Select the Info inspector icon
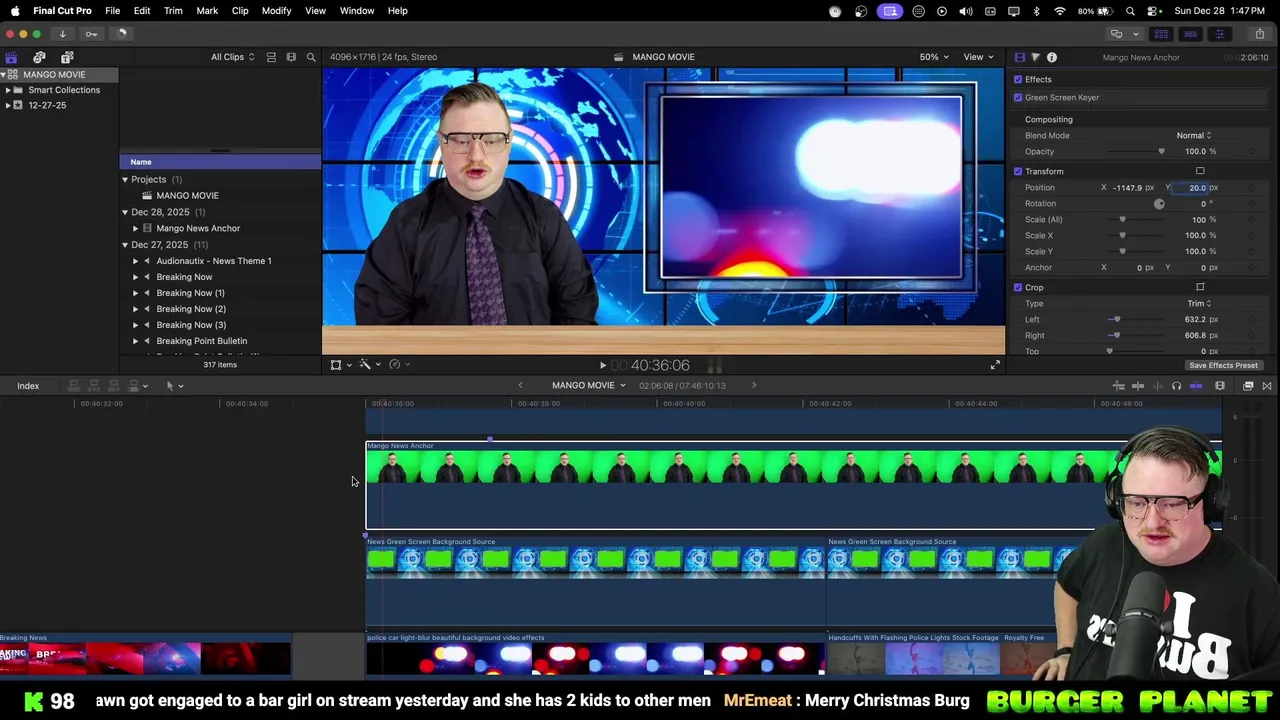This screenshot has height=720, width=1280. (1052, 57)
